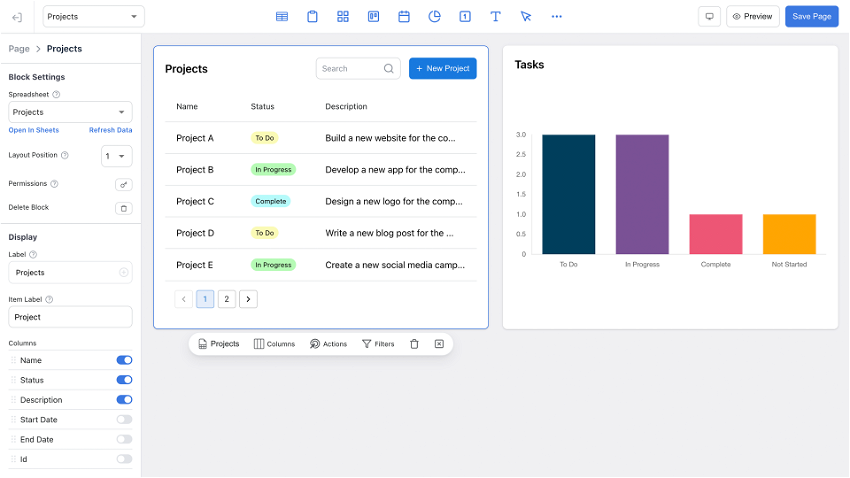Open the Projects page dropdown at top

click(93, 17)
